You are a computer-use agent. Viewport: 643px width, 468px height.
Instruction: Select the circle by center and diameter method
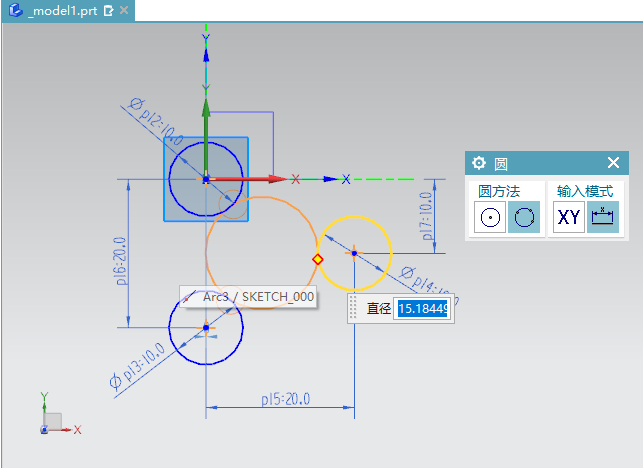(490, 217)
